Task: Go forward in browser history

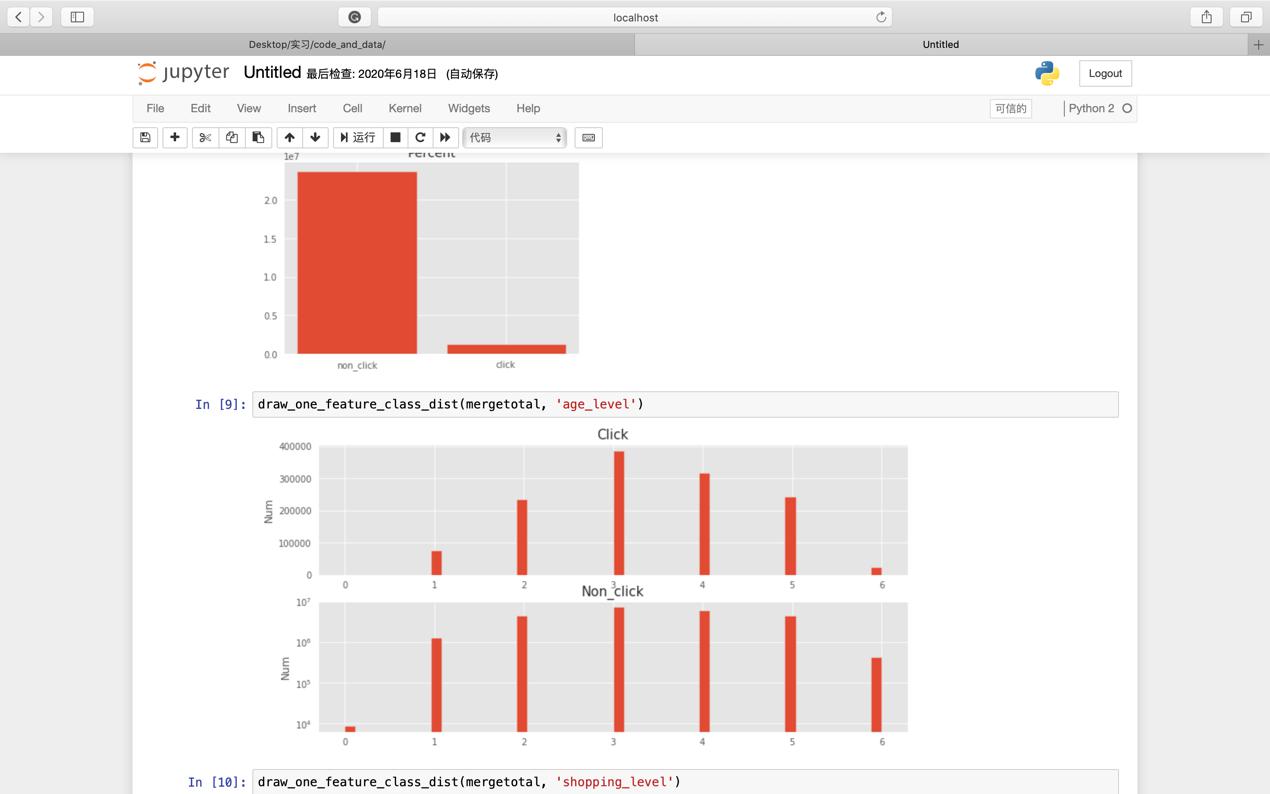Action: (42, 17)
